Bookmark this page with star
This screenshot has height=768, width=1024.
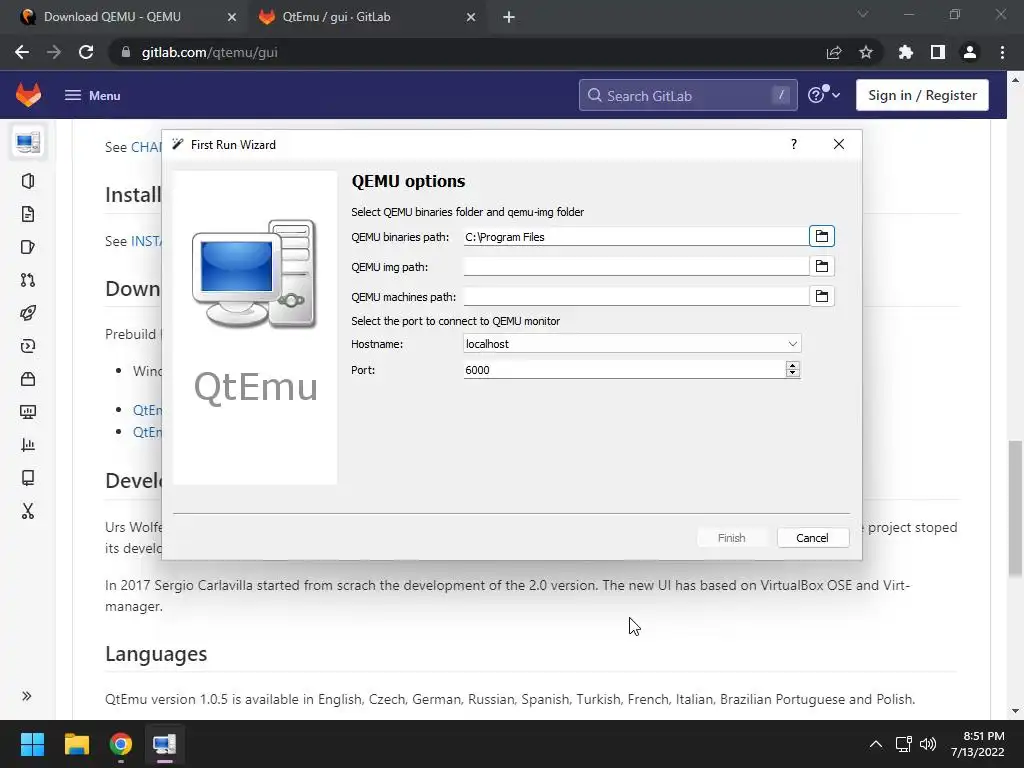coord(866,52)
